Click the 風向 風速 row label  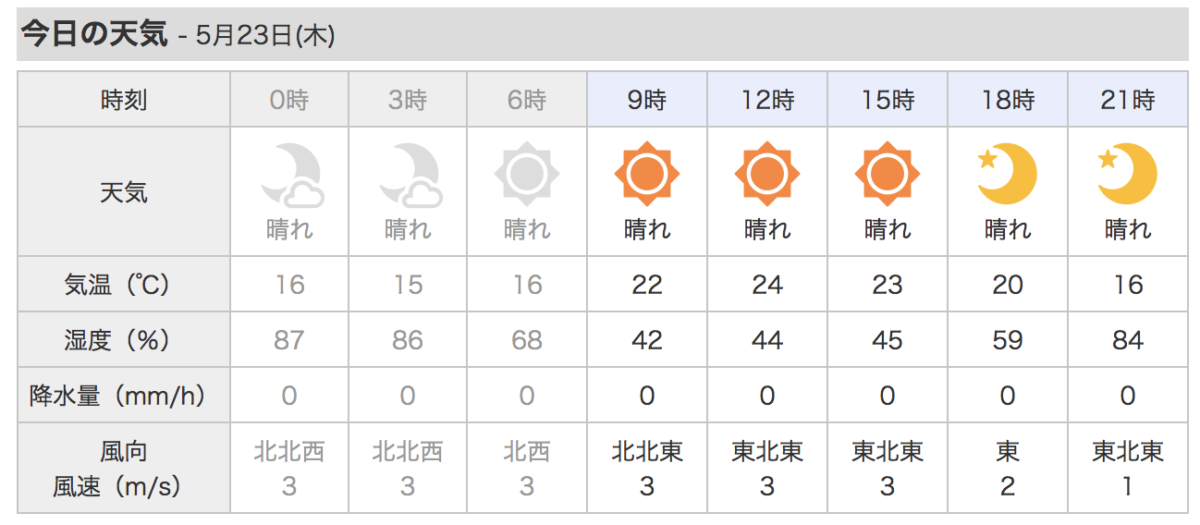pyautogui.click(x=124, y=469)
